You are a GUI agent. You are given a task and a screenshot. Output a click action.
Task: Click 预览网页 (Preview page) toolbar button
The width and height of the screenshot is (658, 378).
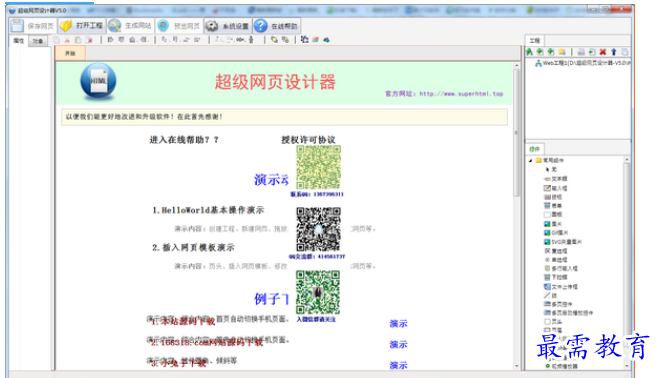[x=179, y=26]
